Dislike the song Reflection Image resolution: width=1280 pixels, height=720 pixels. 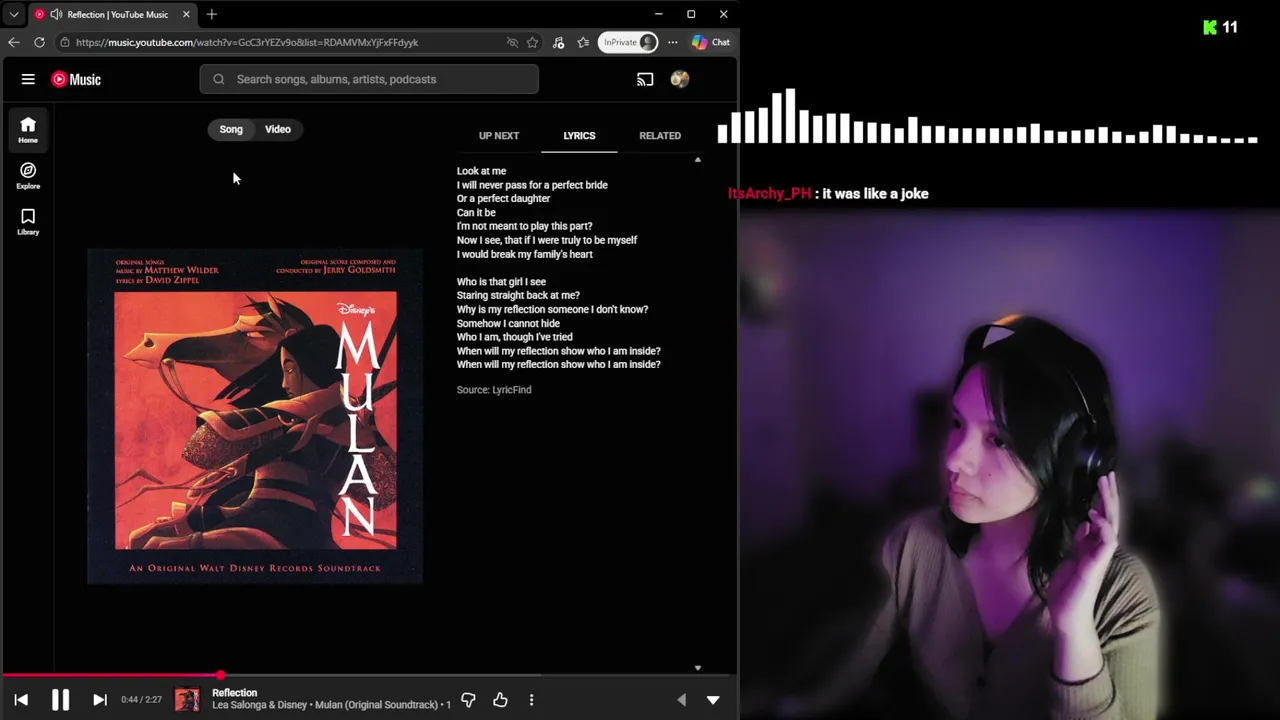[x=468, y=700]
